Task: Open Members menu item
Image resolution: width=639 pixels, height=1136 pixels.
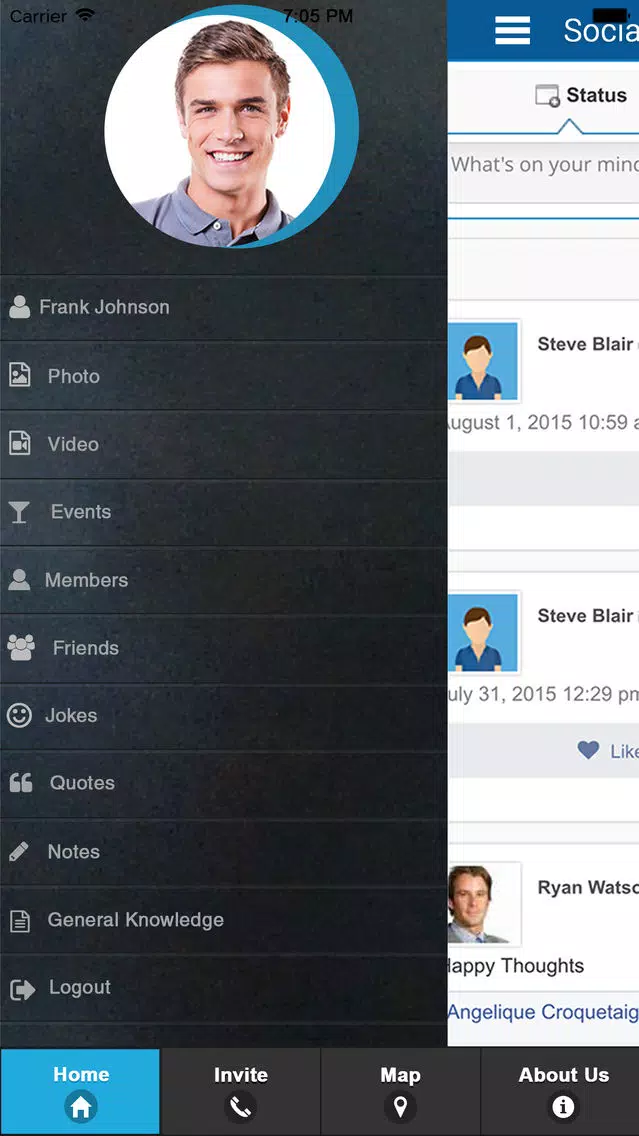Action: pos(223,580)
